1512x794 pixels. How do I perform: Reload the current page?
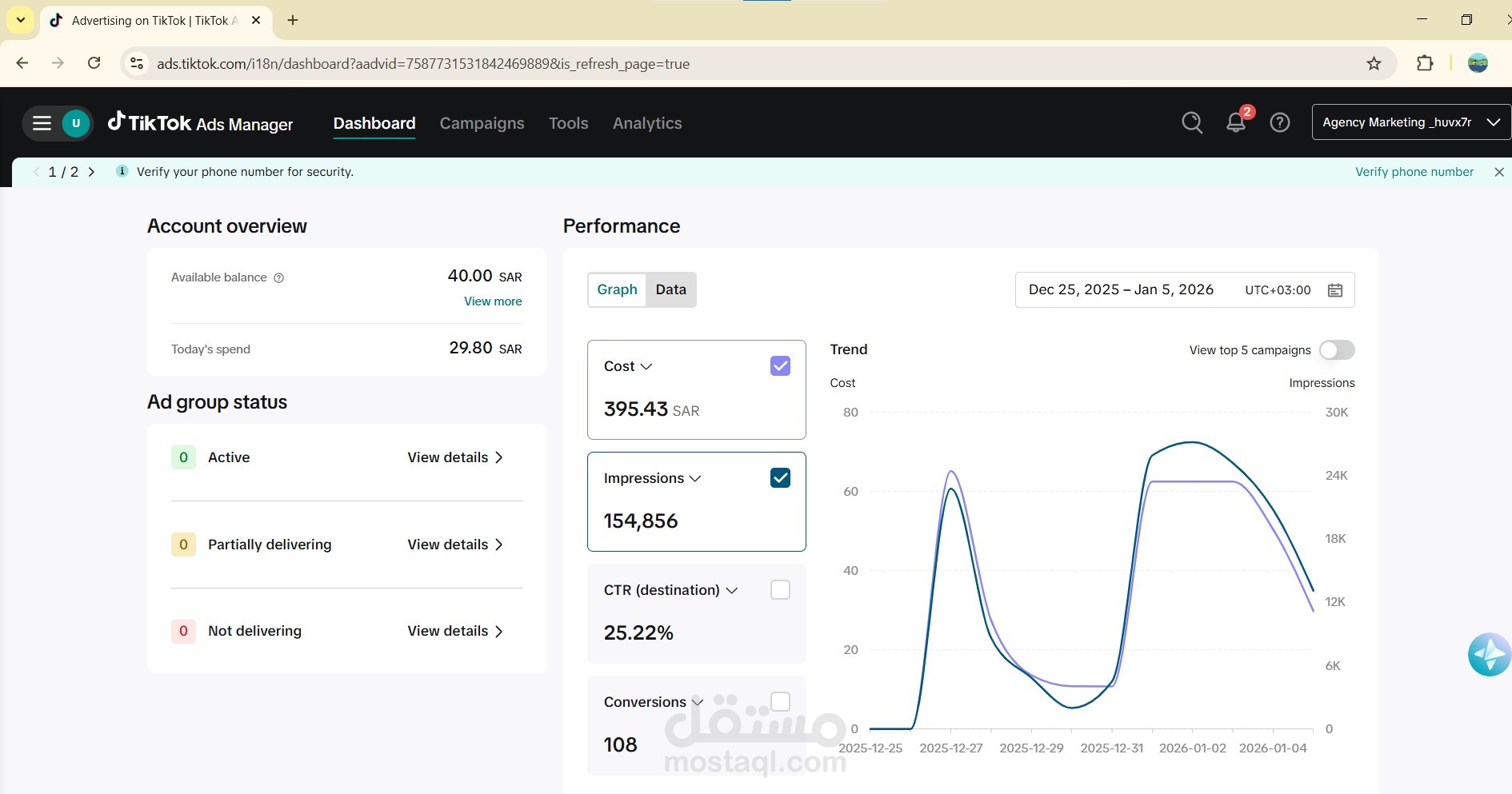(x=94, y=63)
